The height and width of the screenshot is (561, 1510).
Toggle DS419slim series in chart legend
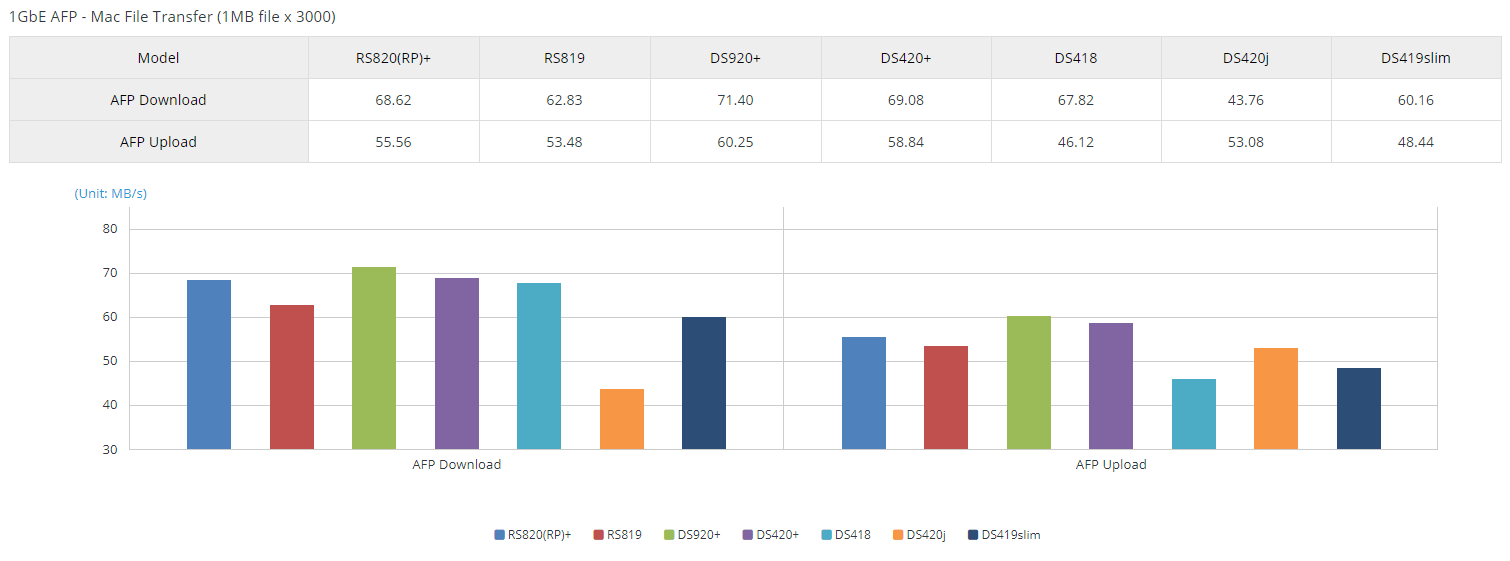1004,535
